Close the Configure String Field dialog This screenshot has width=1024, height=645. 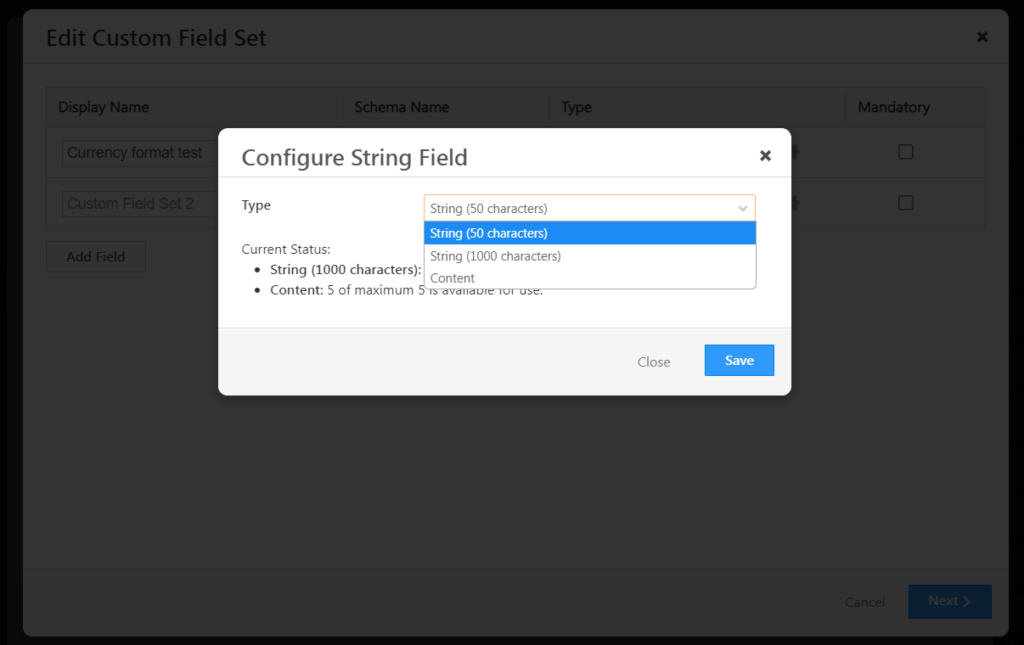point(765,155)
